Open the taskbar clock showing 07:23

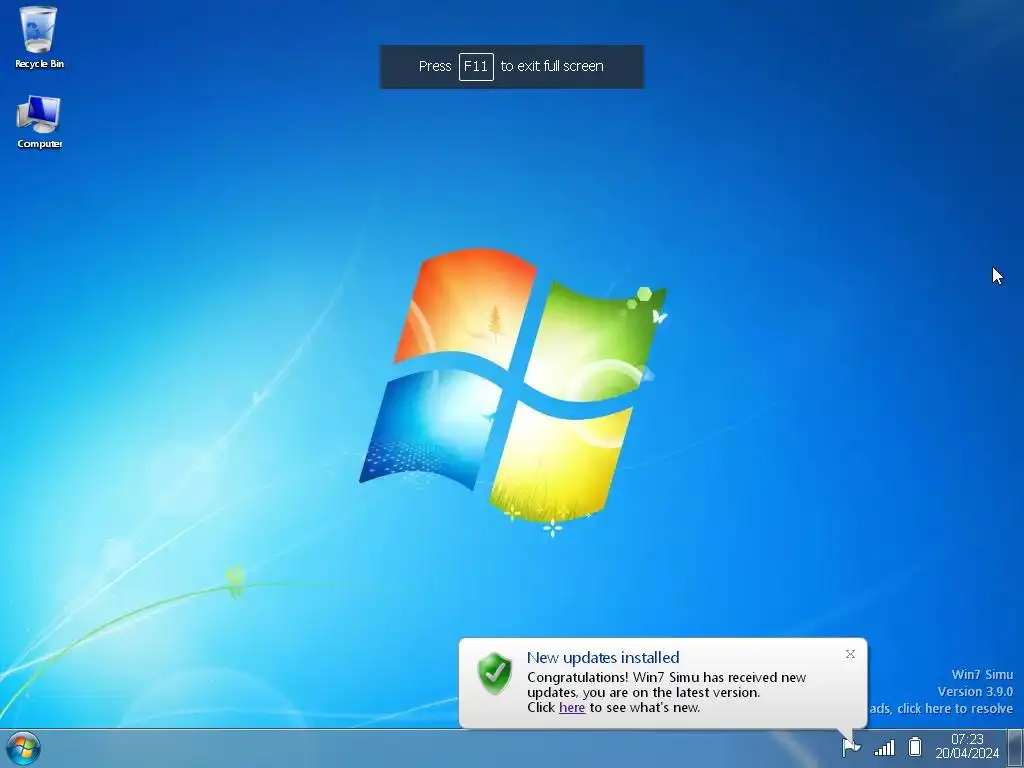point(967,746)
